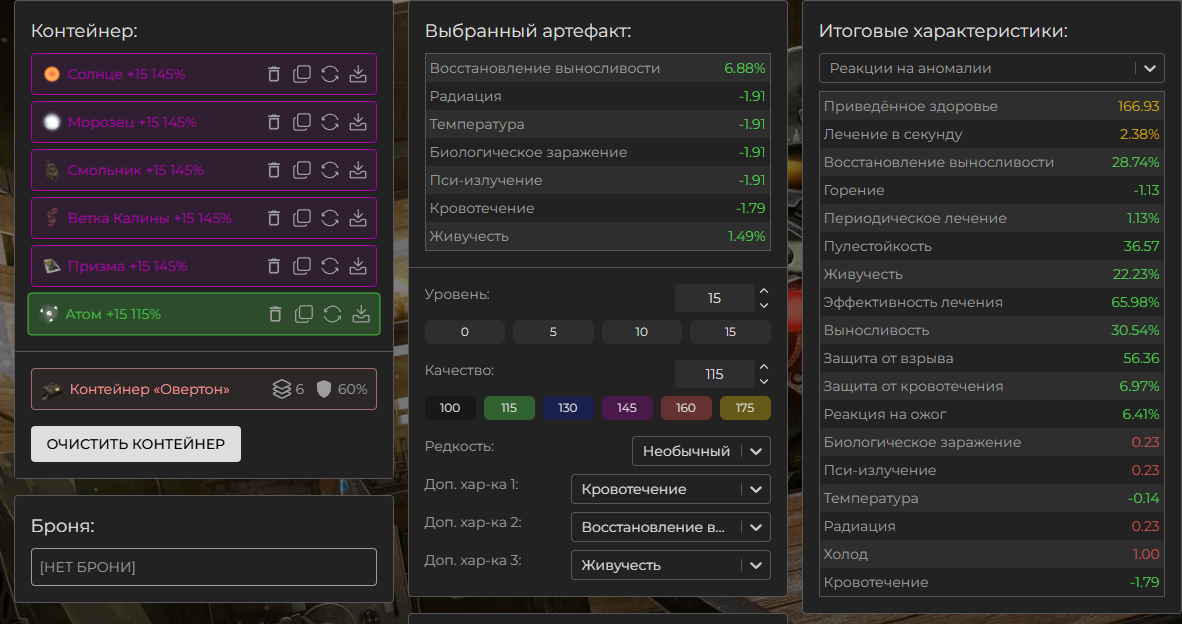Choose the yellow 175 quality swatch
This screenshot has height=624, width=1182.
[745, 408]
